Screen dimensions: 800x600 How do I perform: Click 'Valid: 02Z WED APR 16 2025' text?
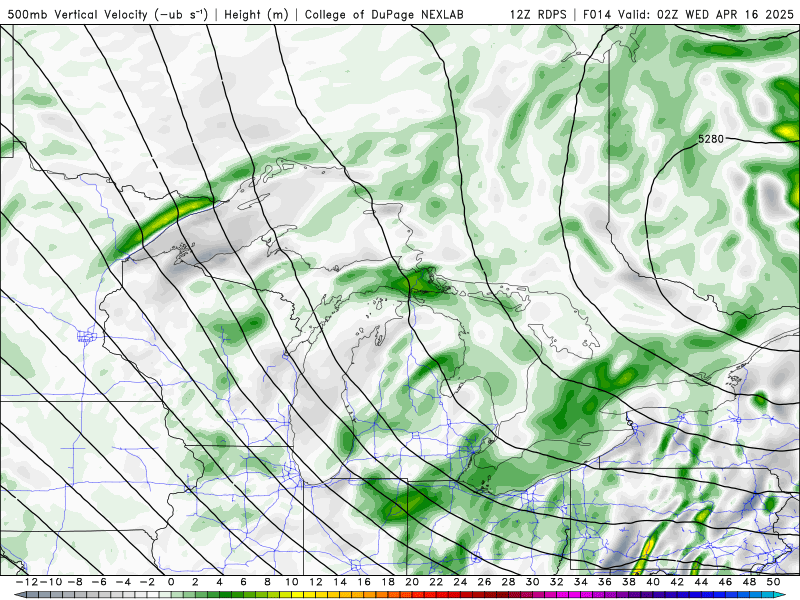(706, 14)
